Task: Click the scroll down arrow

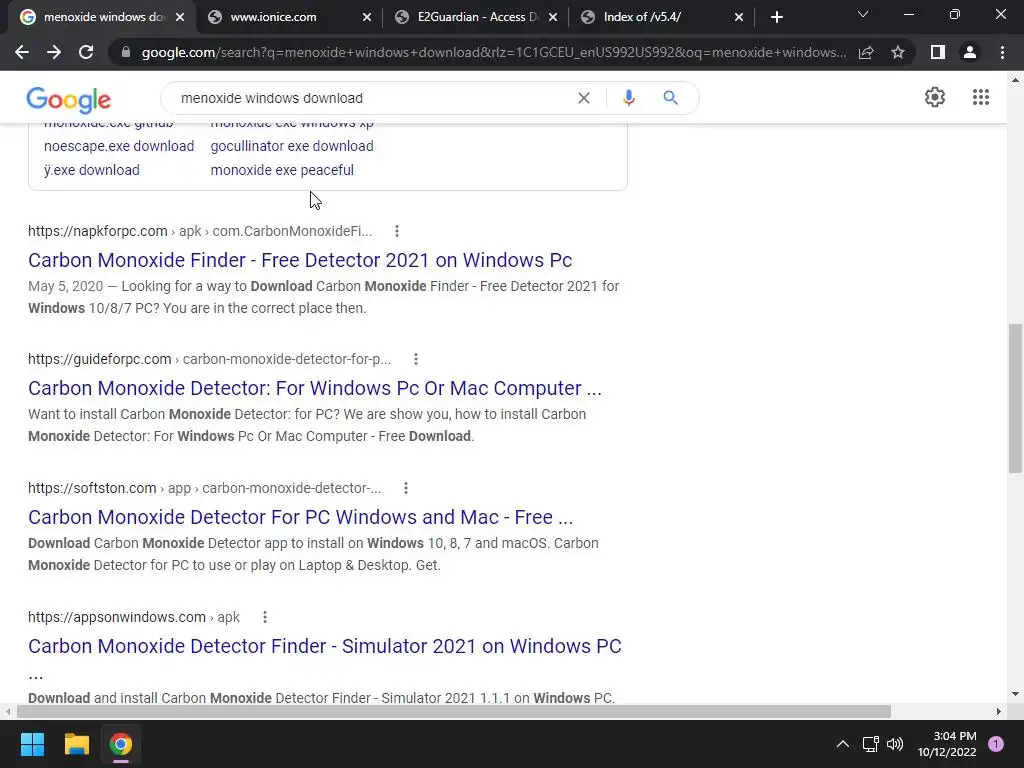Action: coord(1015,694)
